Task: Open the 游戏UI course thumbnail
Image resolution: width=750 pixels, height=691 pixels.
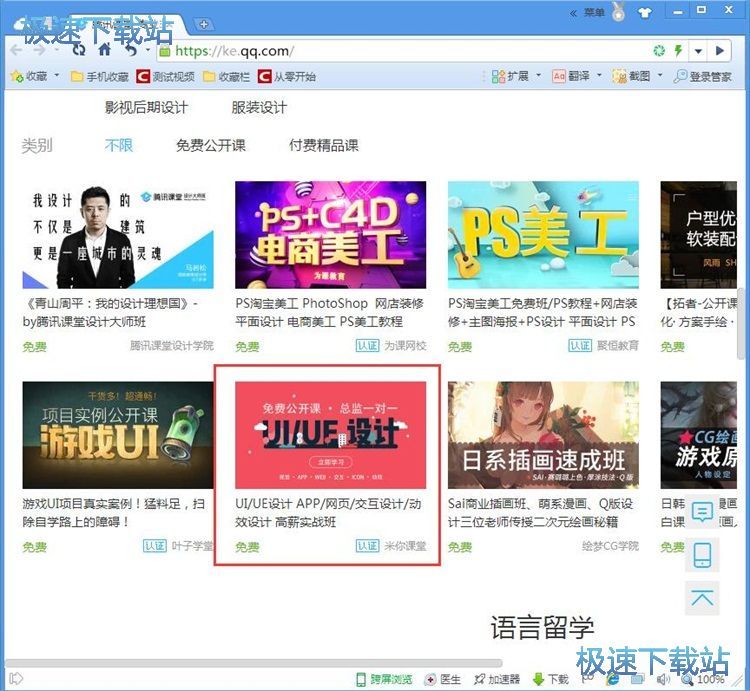Action: 118,435
